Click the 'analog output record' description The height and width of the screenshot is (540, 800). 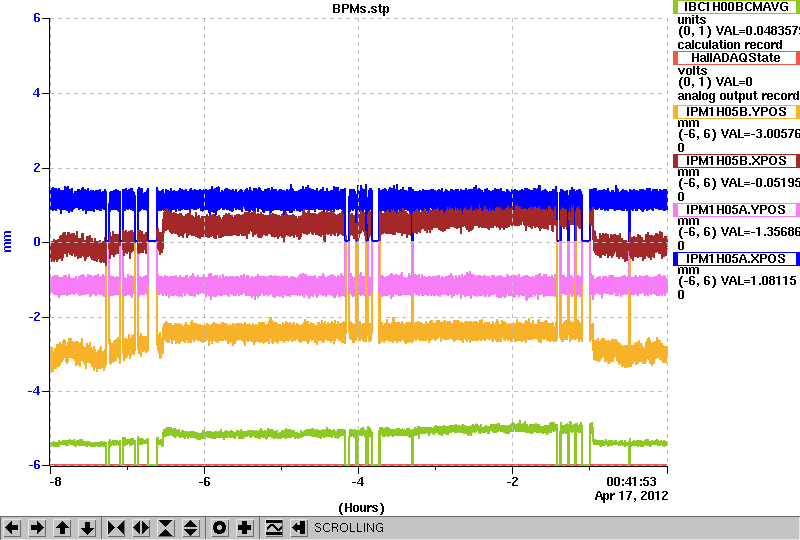(738, 96)
